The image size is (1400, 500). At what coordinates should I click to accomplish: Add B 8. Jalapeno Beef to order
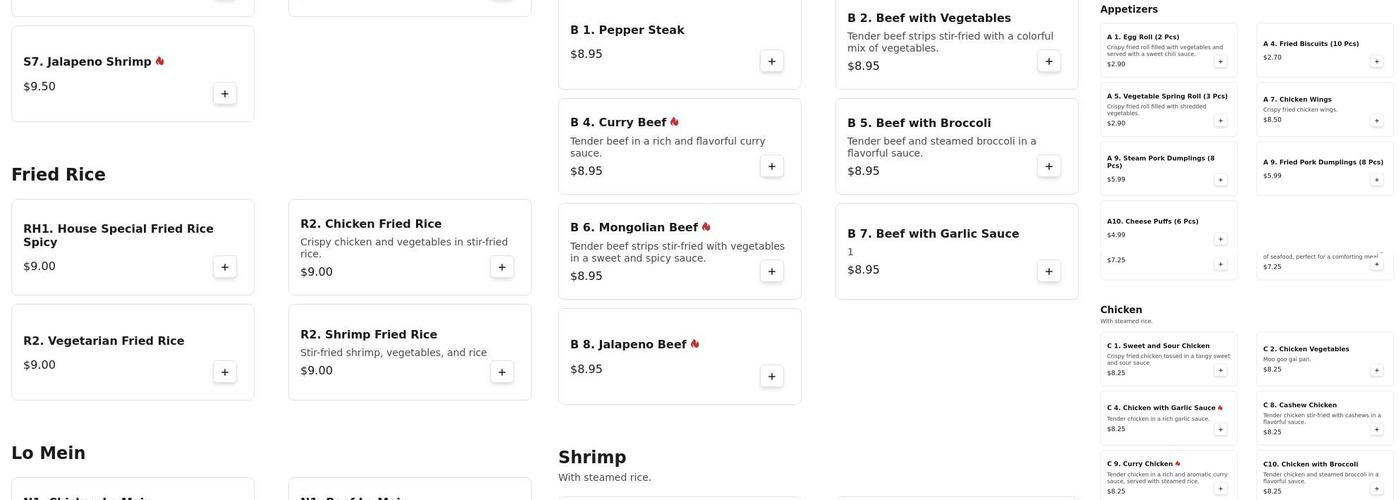772,376
